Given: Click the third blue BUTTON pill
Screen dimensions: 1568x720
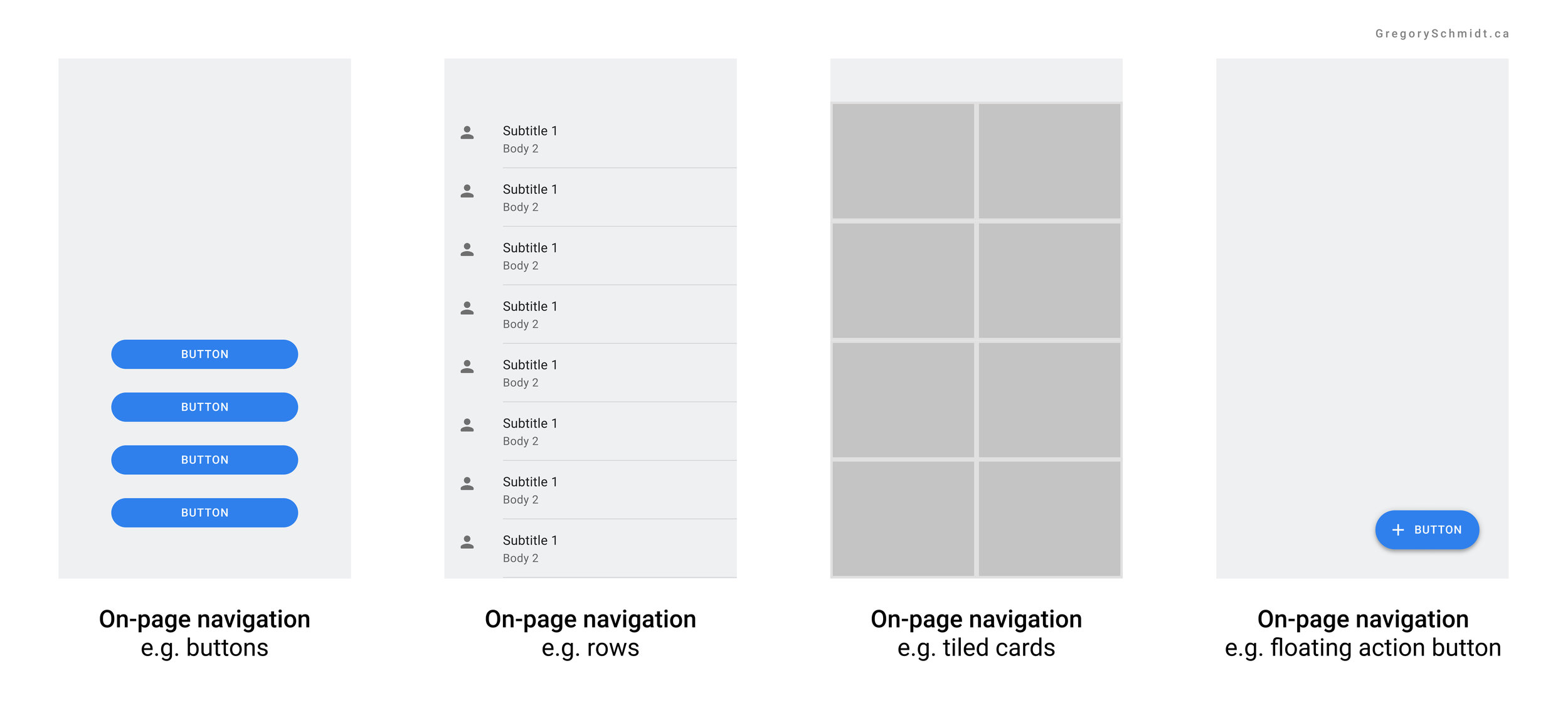Looking at the screenshot, I should pos(204,460).
